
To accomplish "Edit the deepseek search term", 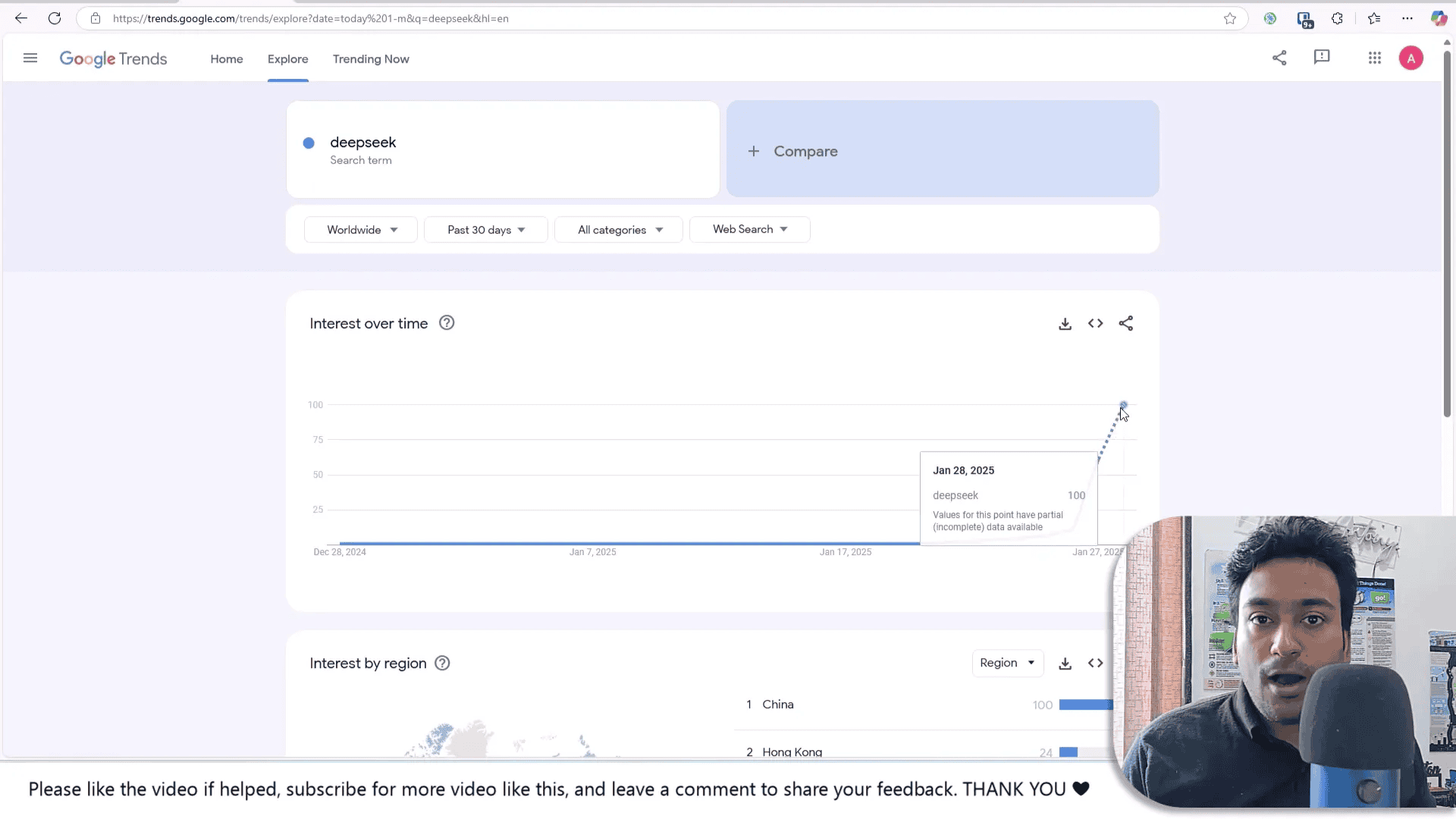I will coord(503,149).
